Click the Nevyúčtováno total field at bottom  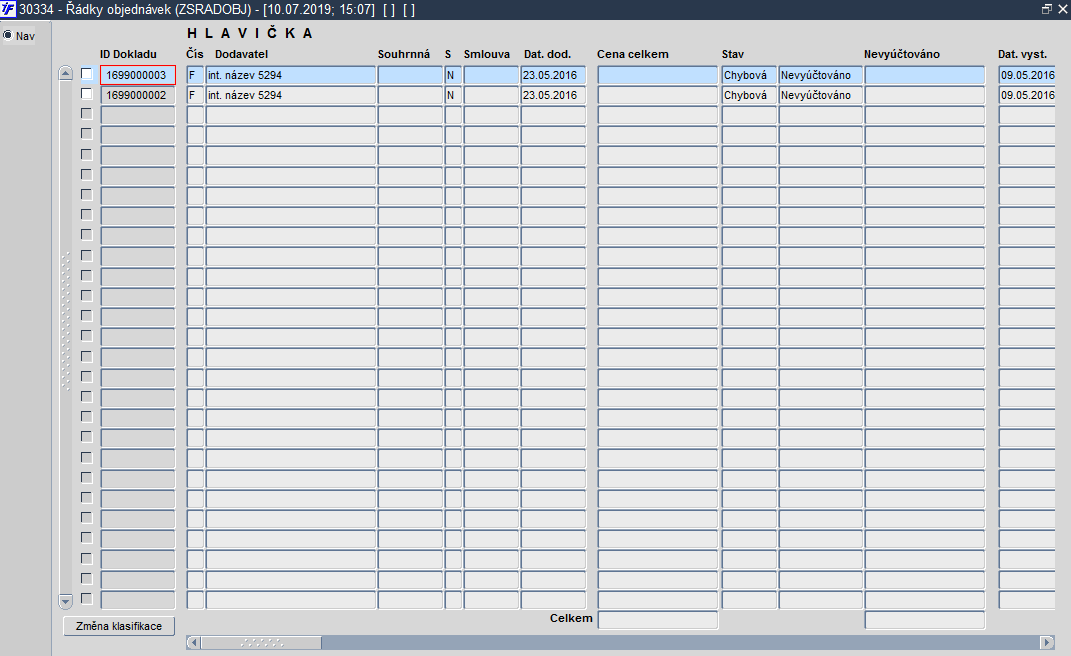pos(925,620)
